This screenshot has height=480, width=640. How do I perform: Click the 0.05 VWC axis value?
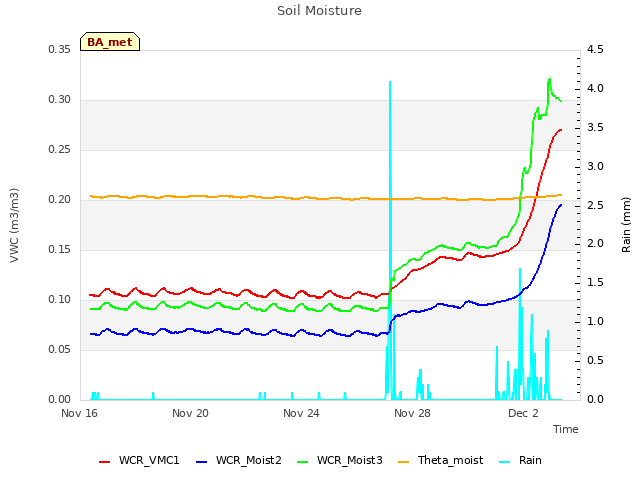[x=60, y=349]
